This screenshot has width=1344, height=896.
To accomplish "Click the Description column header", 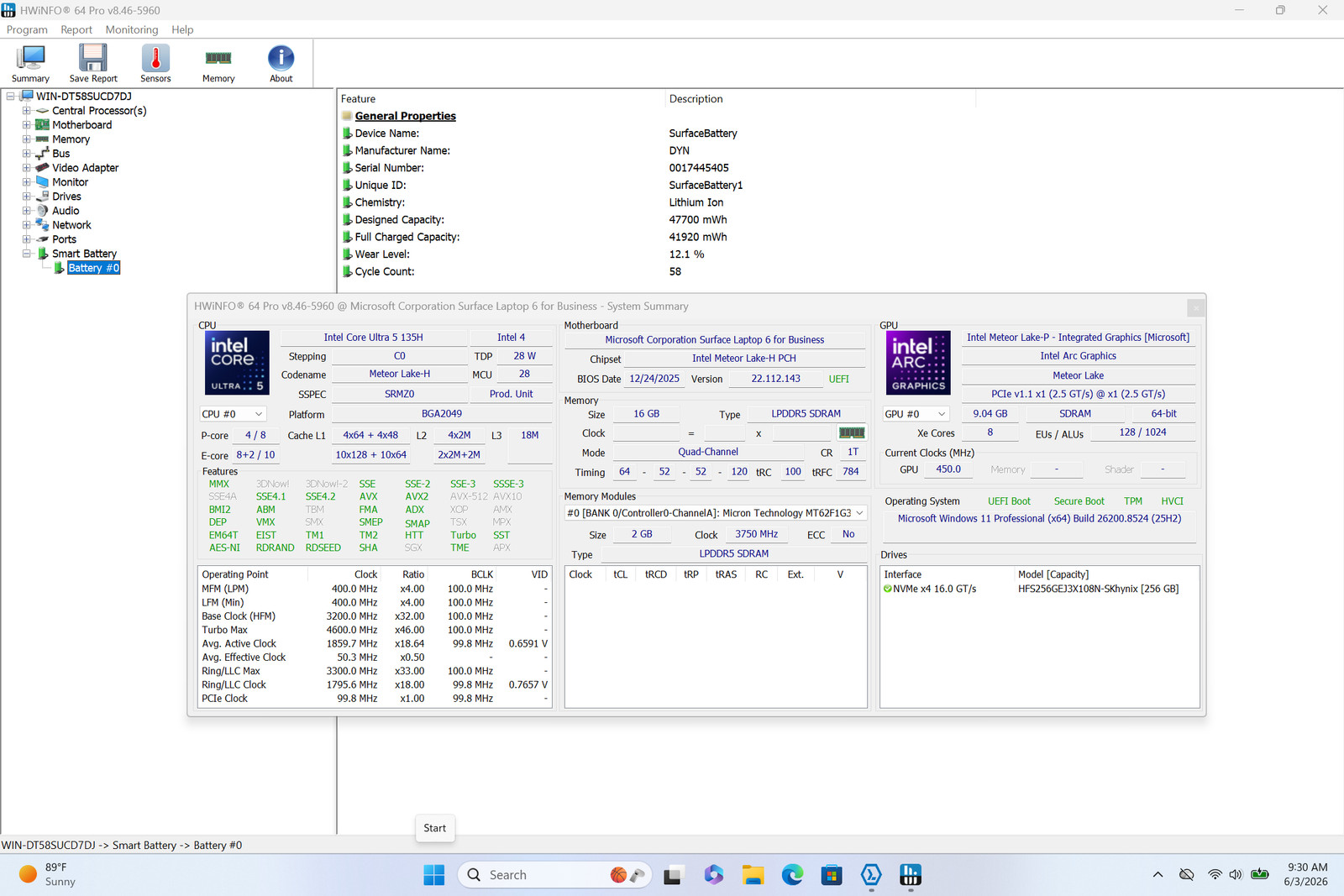I will point(820,99).
